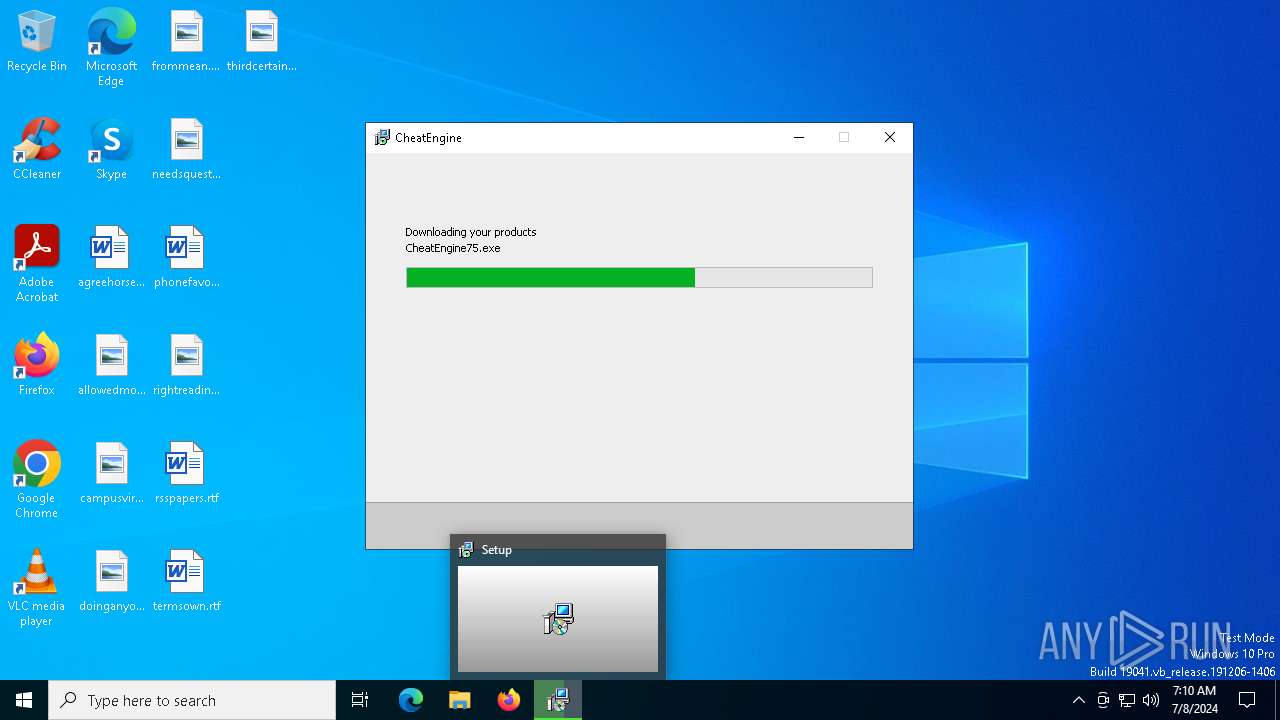The image size is (1280, 720).
Task: Select the thirdcertain image file on desktop
Action: (x=261, y=41)
